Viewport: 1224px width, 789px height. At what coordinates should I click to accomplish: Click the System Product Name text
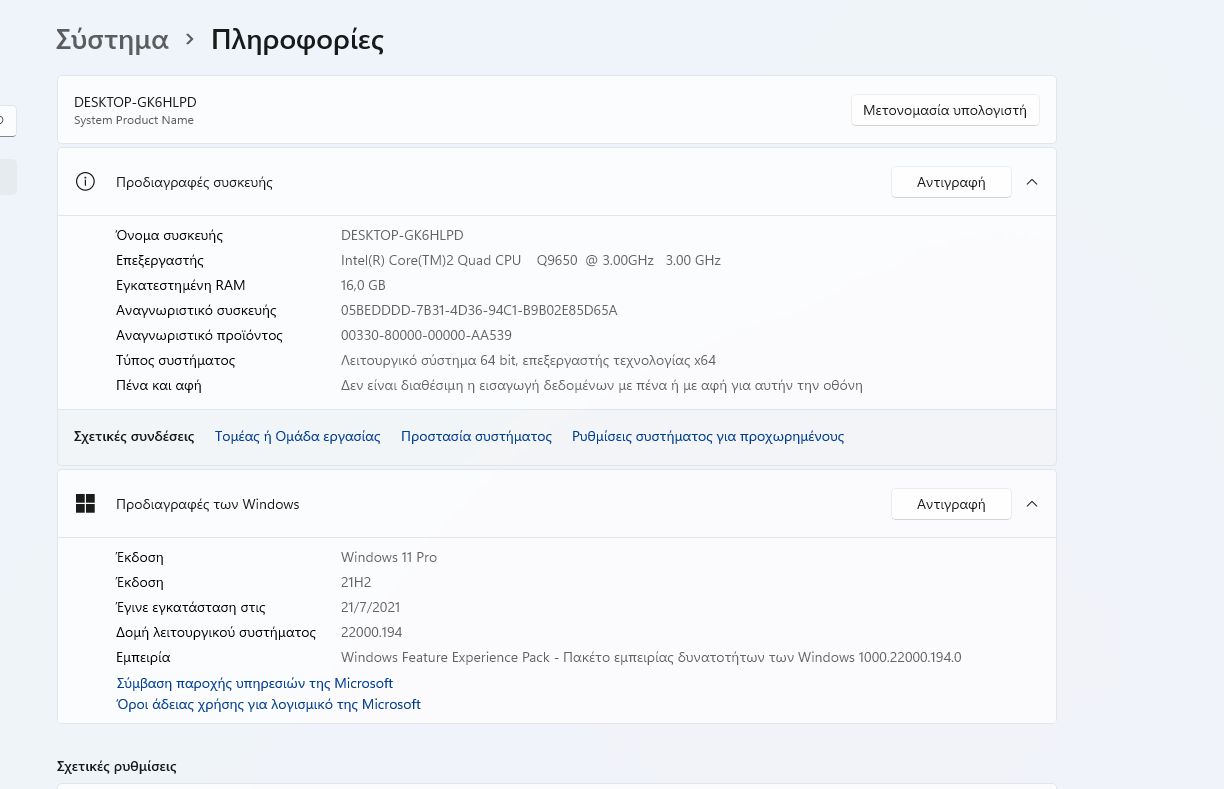point(134,120)
